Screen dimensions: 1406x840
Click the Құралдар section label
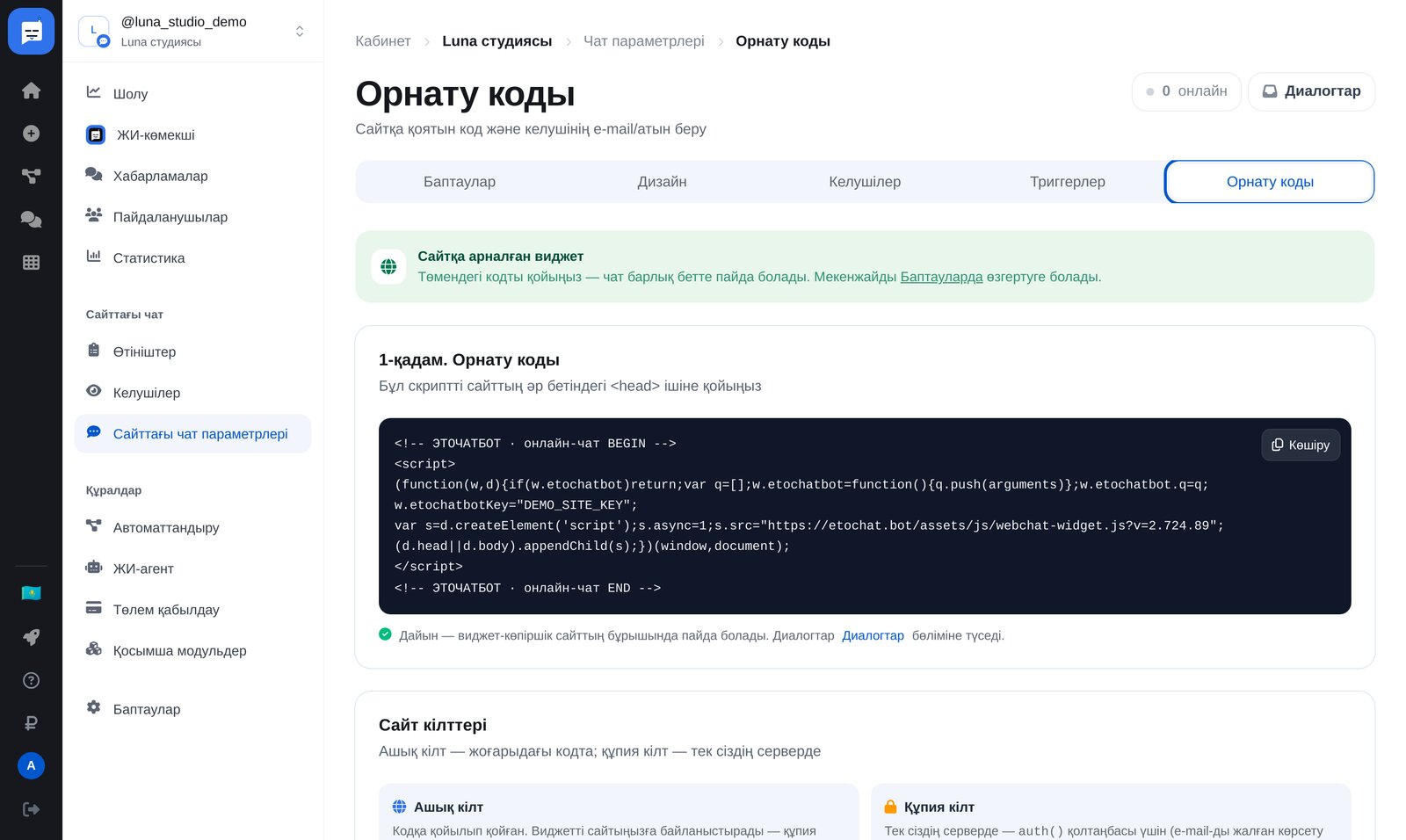click(x=113, y=490)
